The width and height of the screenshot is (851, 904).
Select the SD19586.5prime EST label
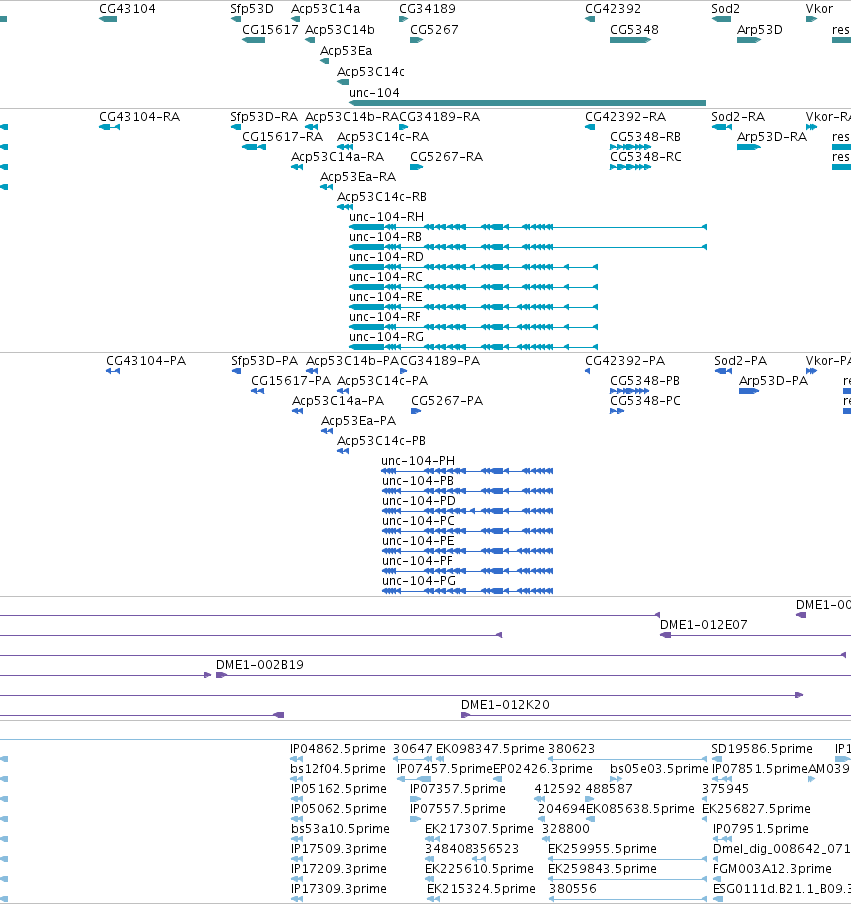[x=762, y=748]
